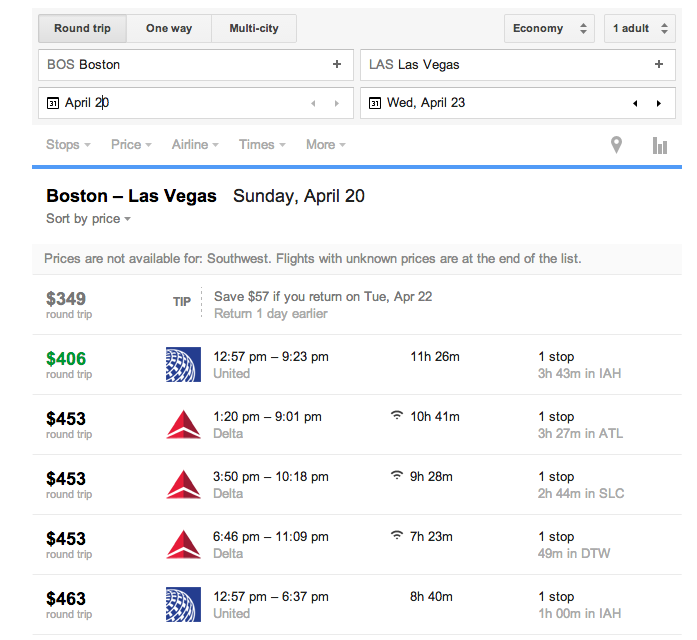697x640 pixels.
Task: Click calendar icon in return date field
Action: 375,103
